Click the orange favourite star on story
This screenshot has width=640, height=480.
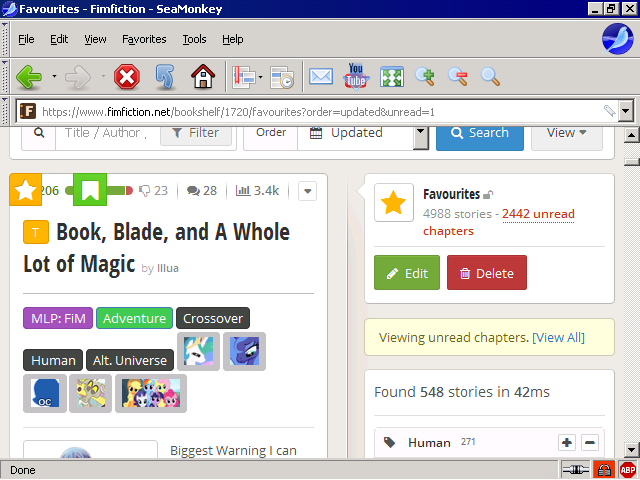pyautogui.click(x=25, y=190)
